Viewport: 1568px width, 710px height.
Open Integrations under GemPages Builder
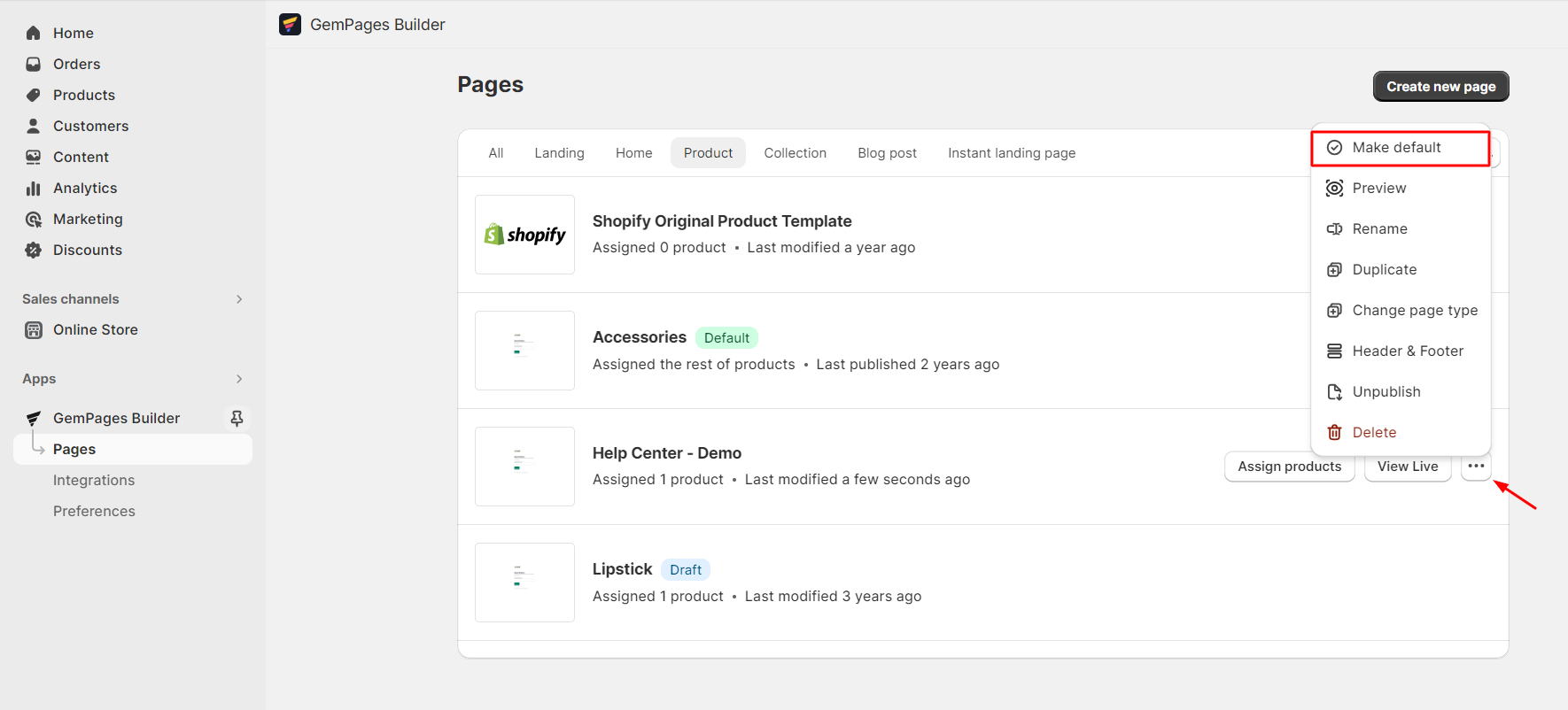[94, 480]
